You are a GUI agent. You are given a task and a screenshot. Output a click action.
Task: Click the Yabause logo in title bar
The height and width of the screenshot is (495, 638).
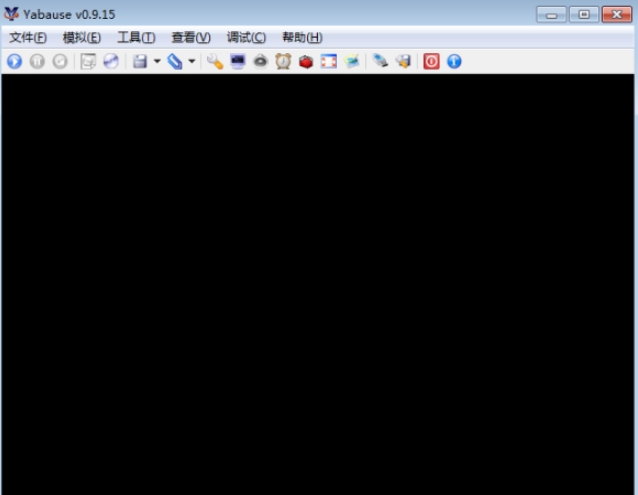coord(11,14)
